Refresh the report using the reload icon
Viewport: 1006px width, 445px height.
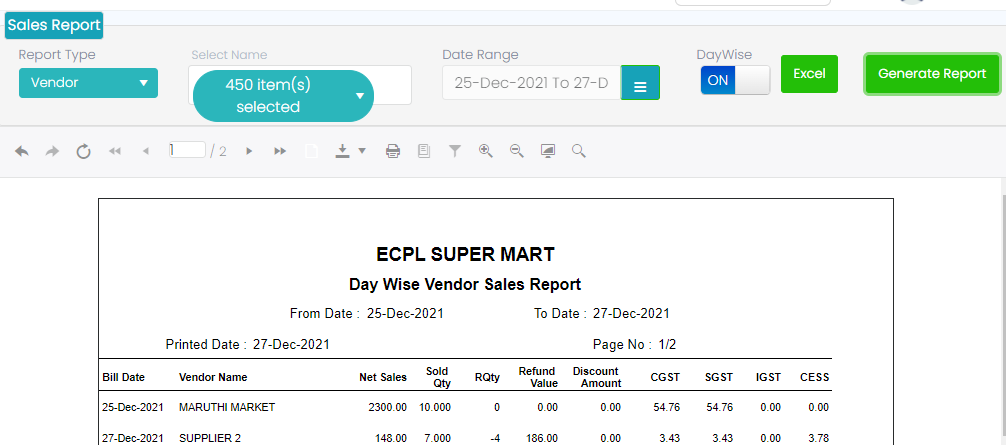click(x=83, y=151)
